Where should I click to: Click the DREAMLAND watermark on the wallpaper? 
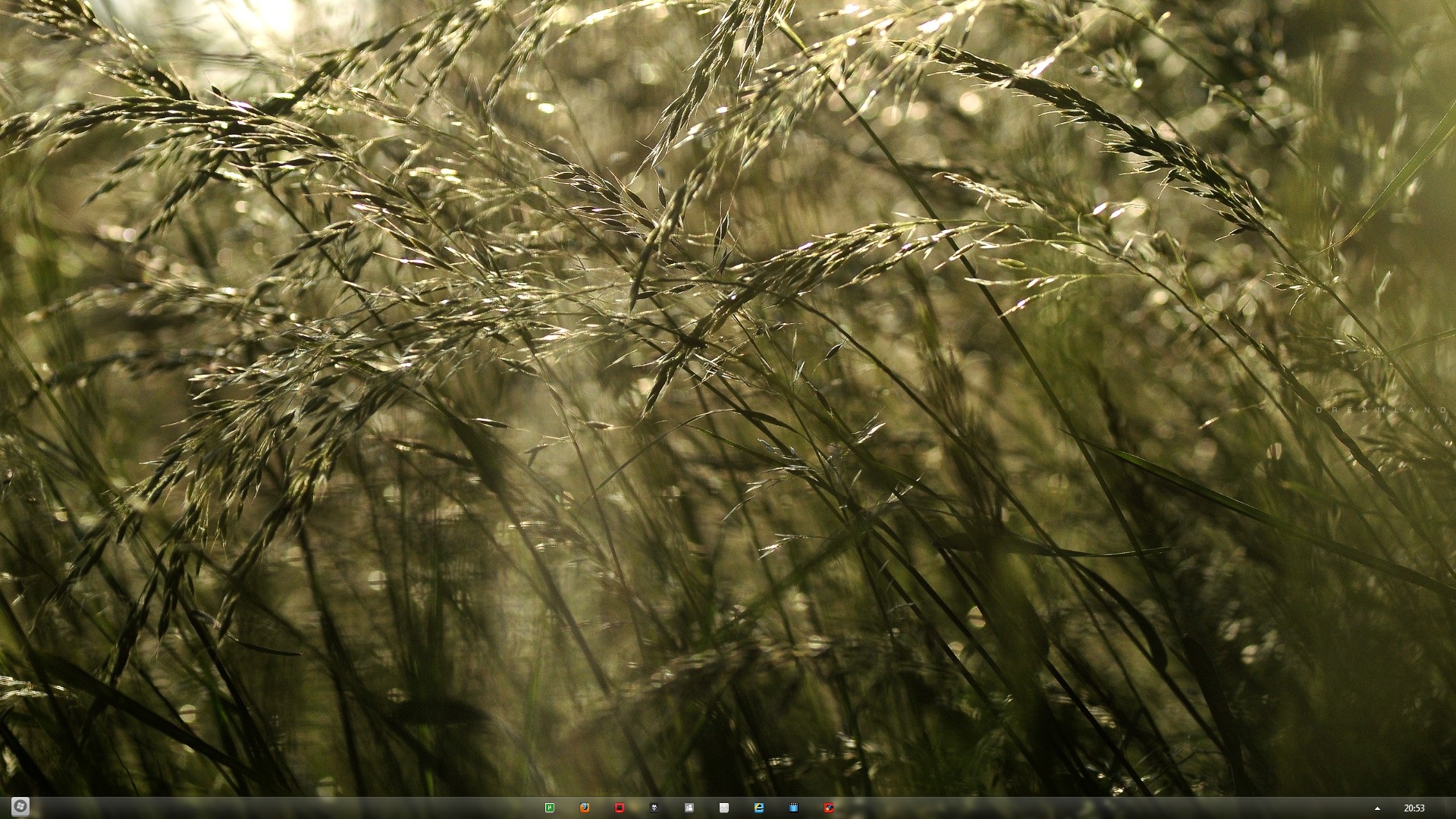[1382, 410]
